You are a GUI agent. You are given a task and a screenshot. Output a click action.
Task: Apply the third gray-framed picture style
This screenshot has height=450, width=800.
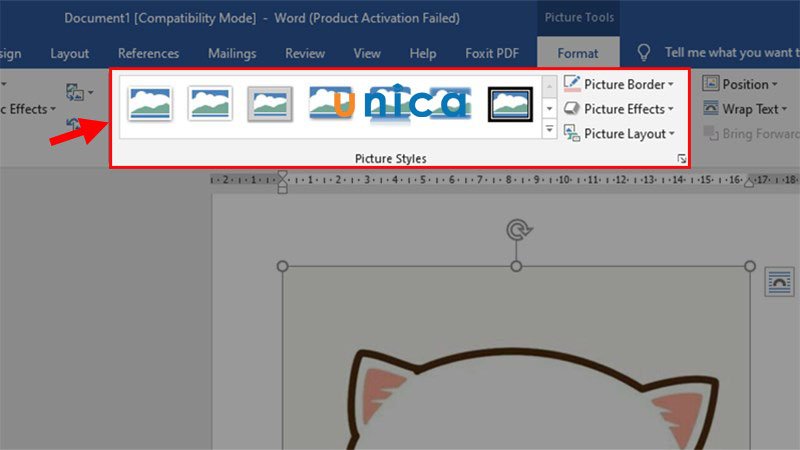[270, 104]
